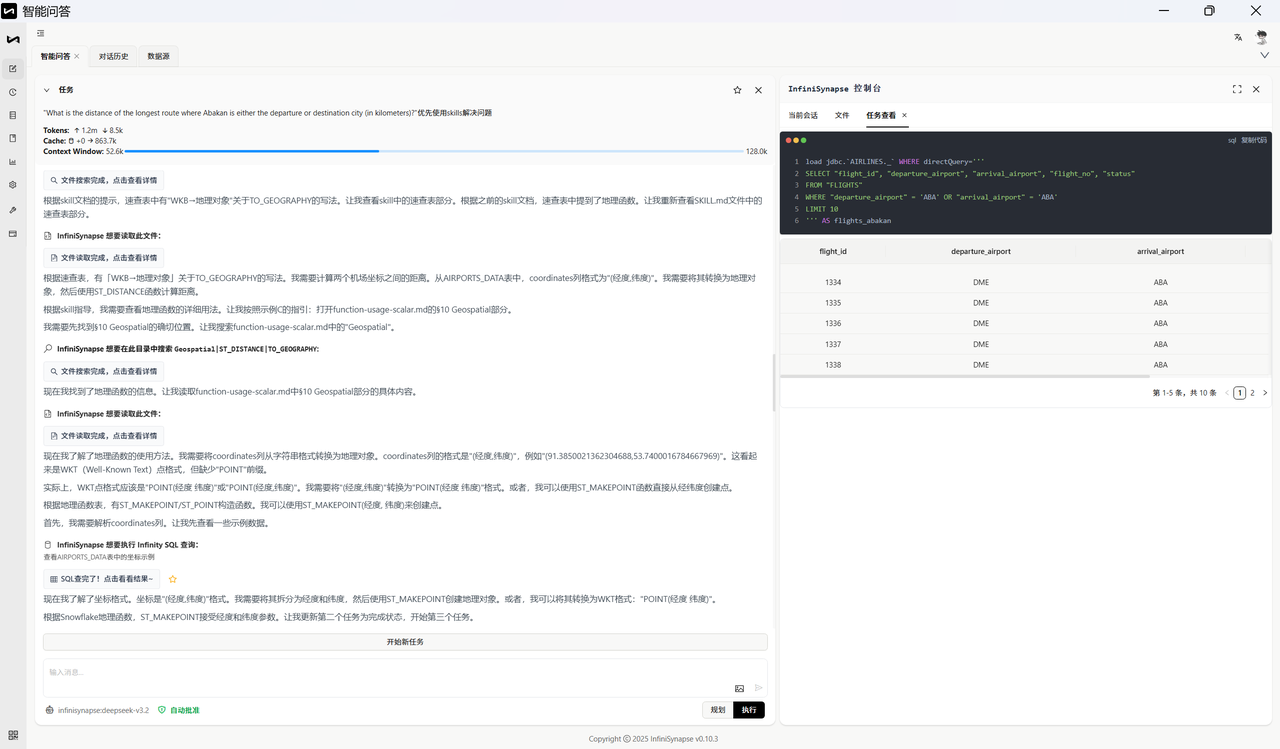Open the 当前会话 console tab
1280x749 pixels.
803,115
